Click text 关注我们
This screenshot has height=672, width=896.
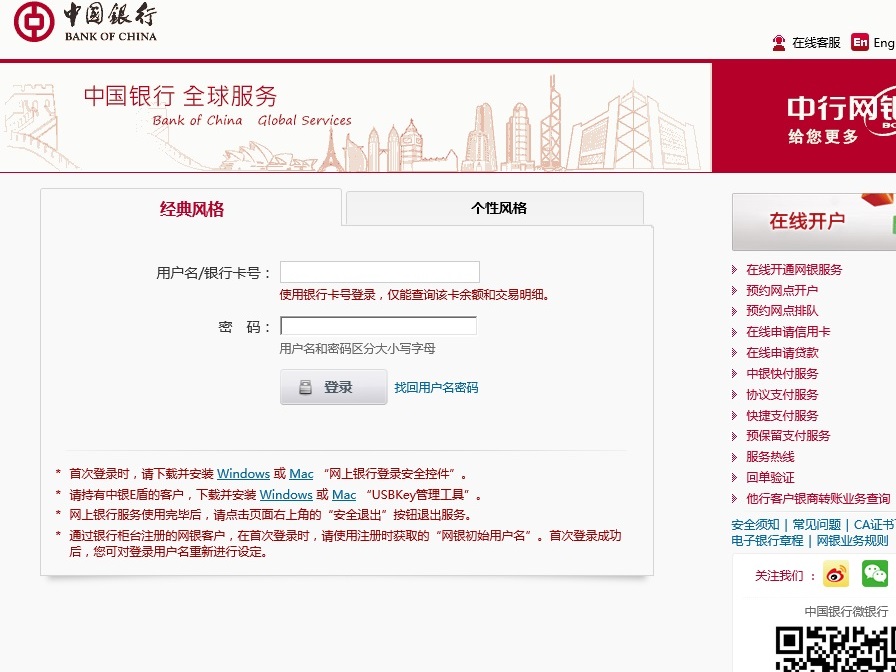click(x=779, y=575)
